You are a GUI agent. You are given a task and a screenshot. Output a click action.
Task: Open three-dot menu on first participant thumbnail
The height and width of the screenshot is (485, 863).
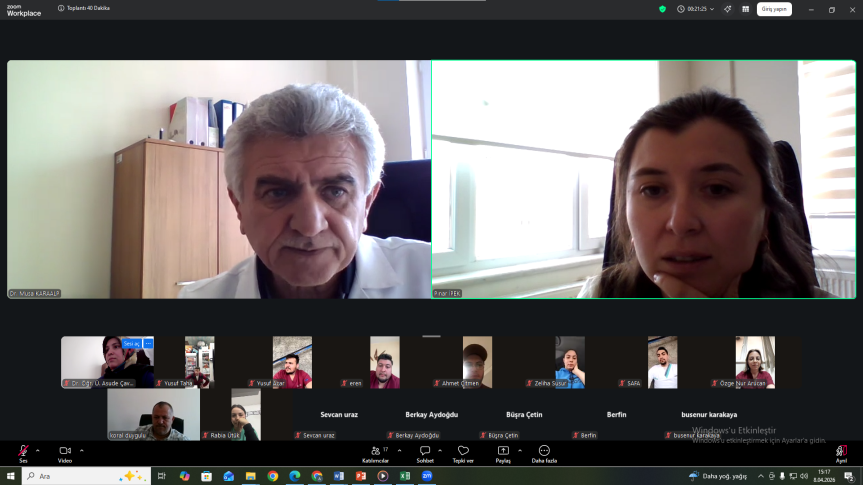(148, 343)
